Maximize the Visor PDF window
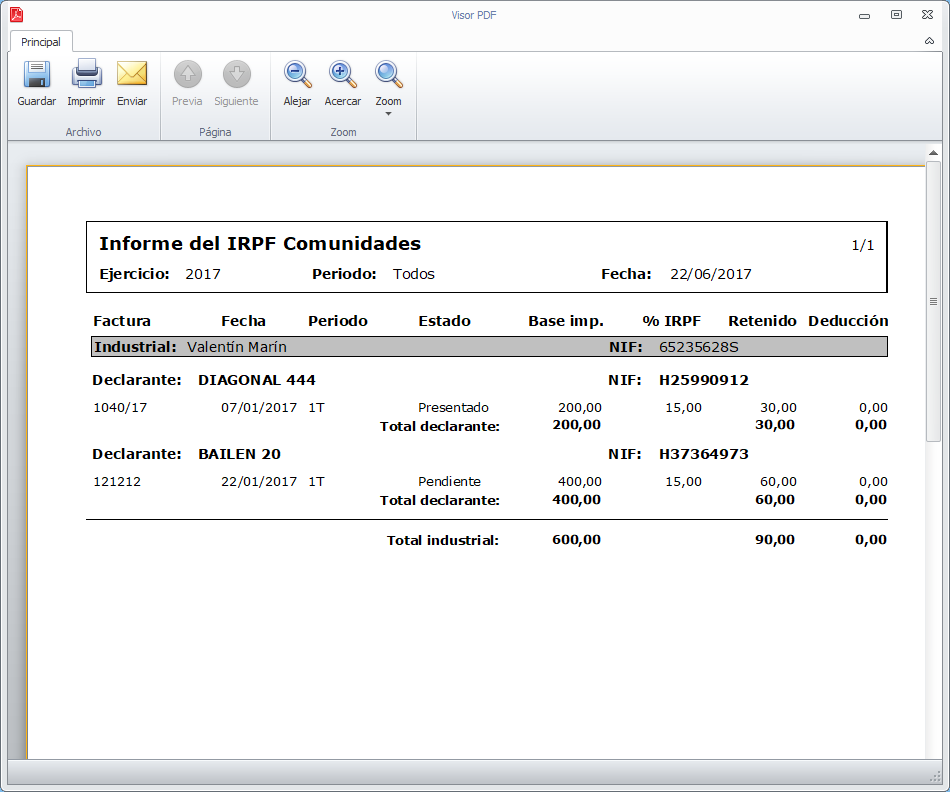The width and height of the screenshot is (950, 792). tap(896, 15)
